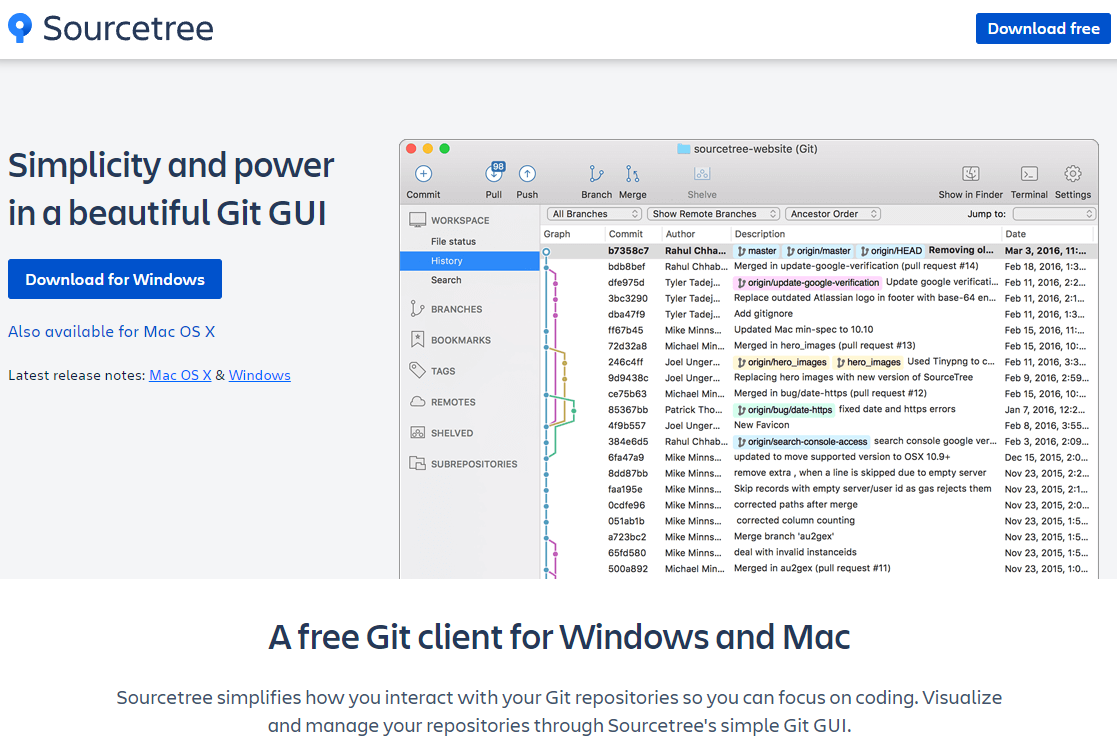This screenshot has height=750, width=1117.
Task: Open the Jump to dropdown
Action: click(x=1054, y=214)
